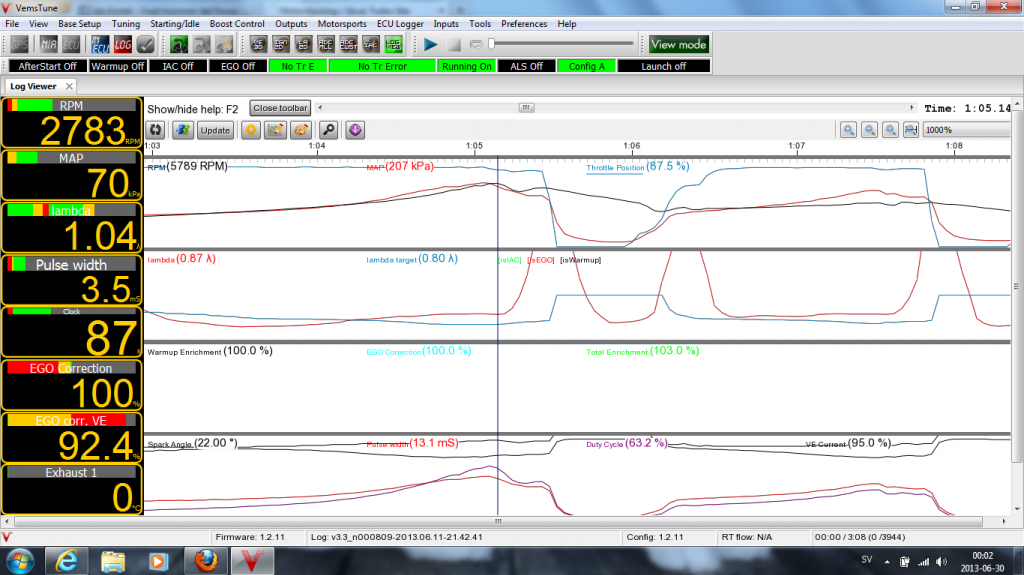Click the Update button
Screen dimensions: 1024x575
click(x=215, y=130)
